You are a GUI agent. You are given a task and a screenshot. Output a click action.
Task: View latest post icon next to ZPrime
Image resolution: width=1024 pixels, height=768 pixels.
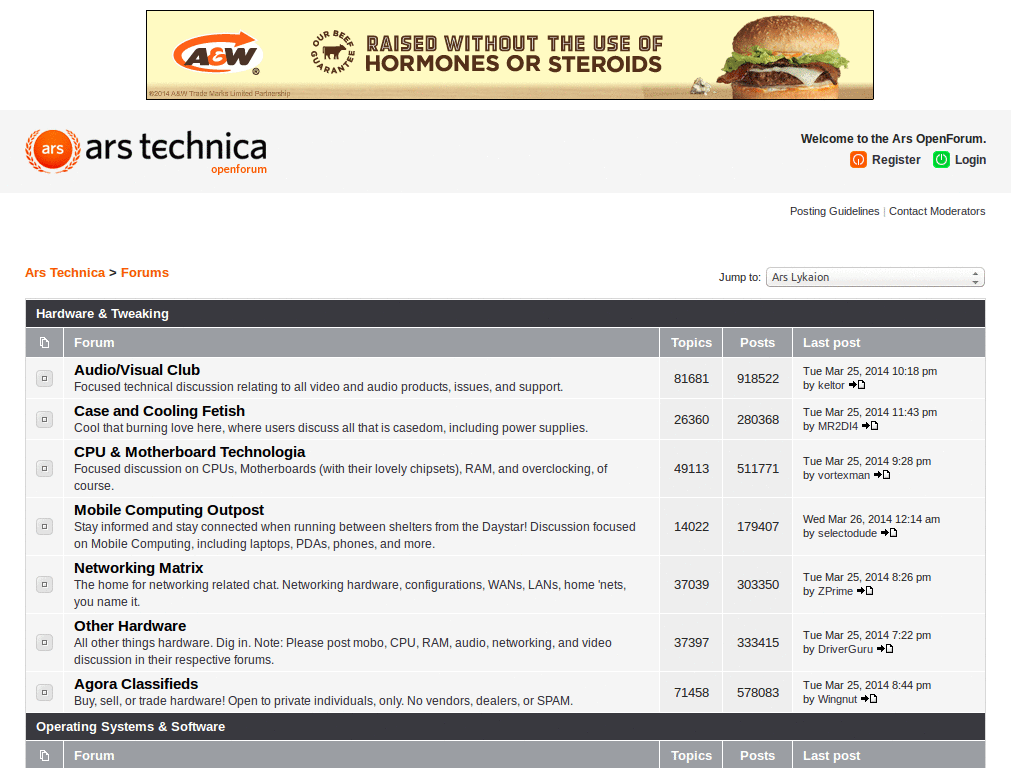865,591
